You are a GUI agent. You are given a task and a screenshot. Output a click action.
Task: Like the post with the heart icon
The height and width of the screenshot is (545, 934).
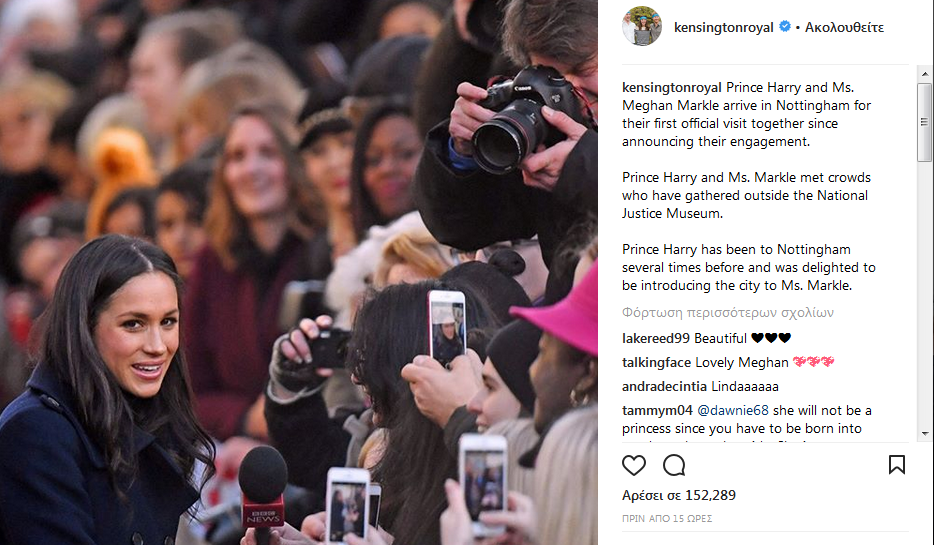(634, 465)
